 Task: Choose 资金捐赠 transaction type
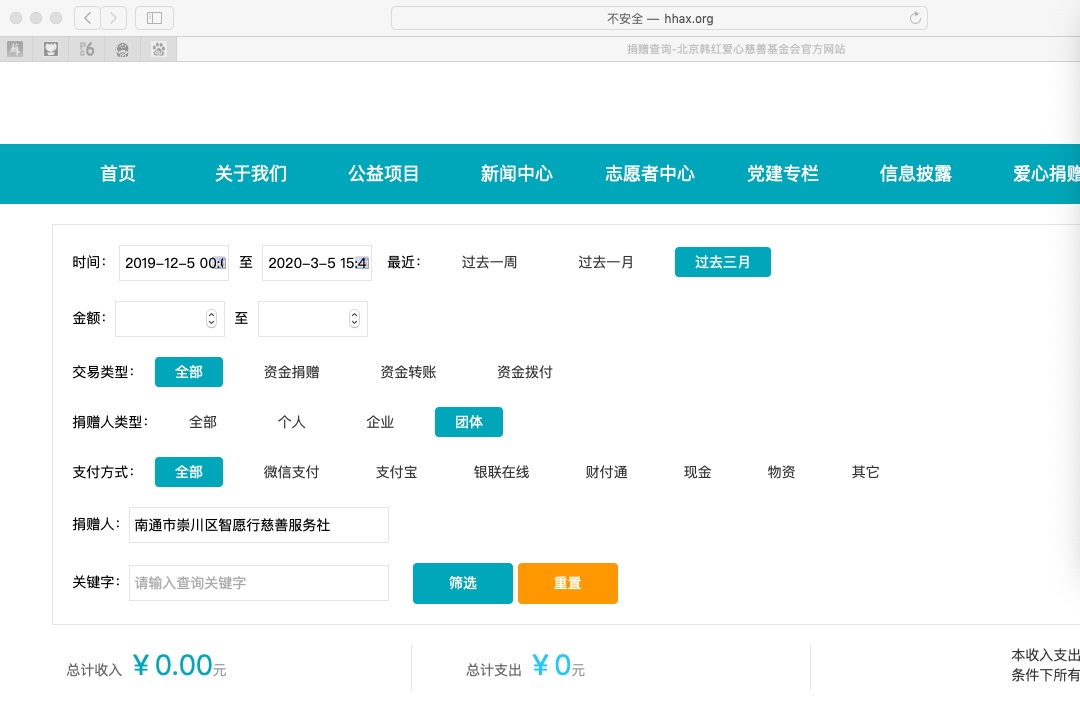[291, 372]
